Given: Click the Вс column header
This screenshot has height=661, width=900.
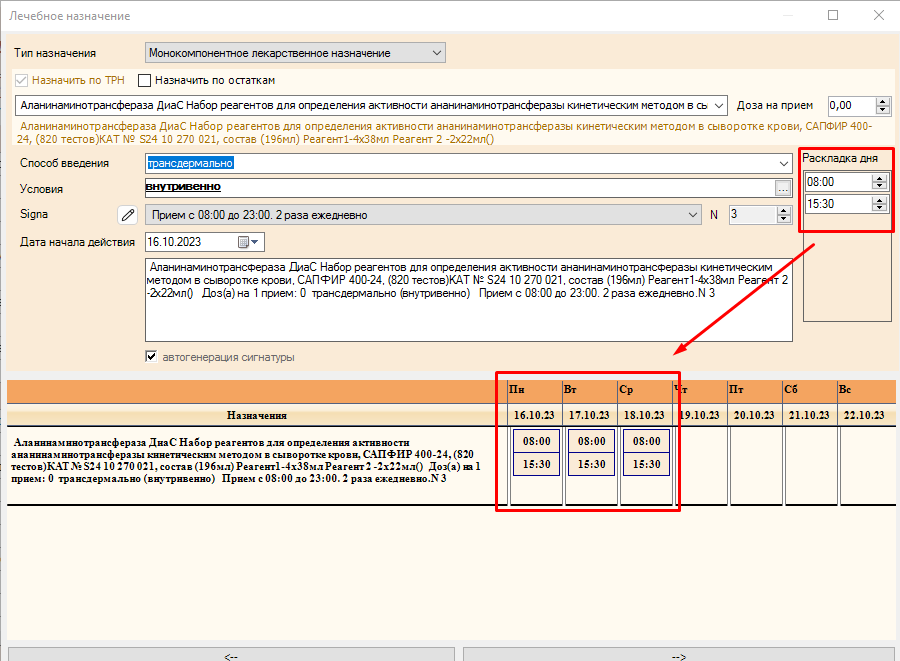Looking at the screenshot, I should point(867,390).
